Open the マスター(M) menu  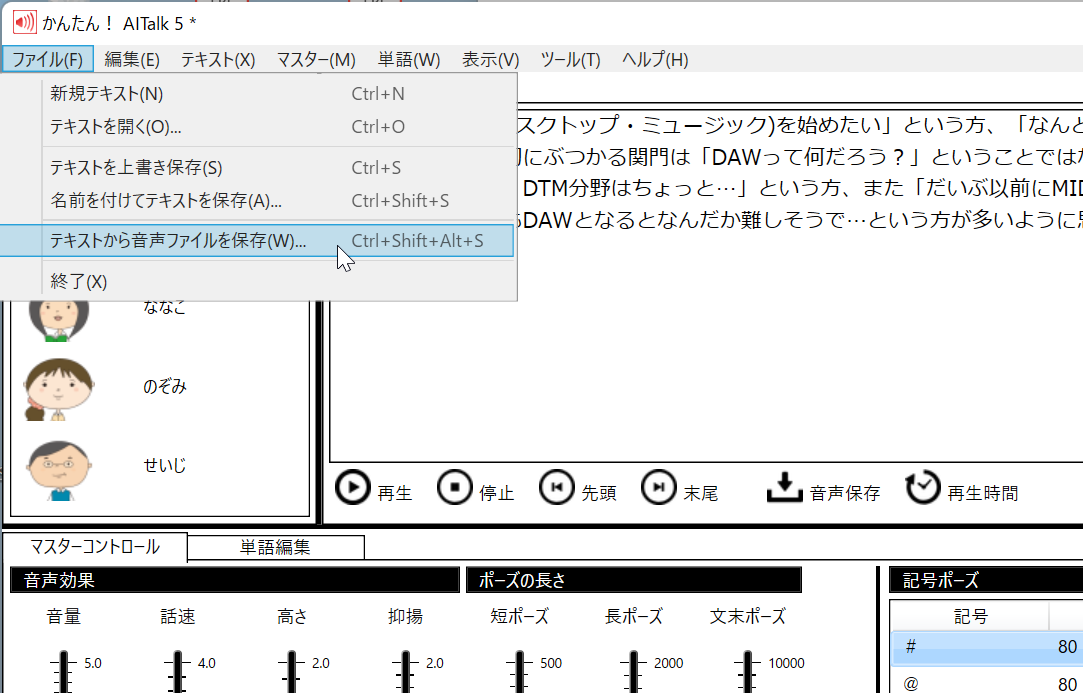(x=316, y=59)
